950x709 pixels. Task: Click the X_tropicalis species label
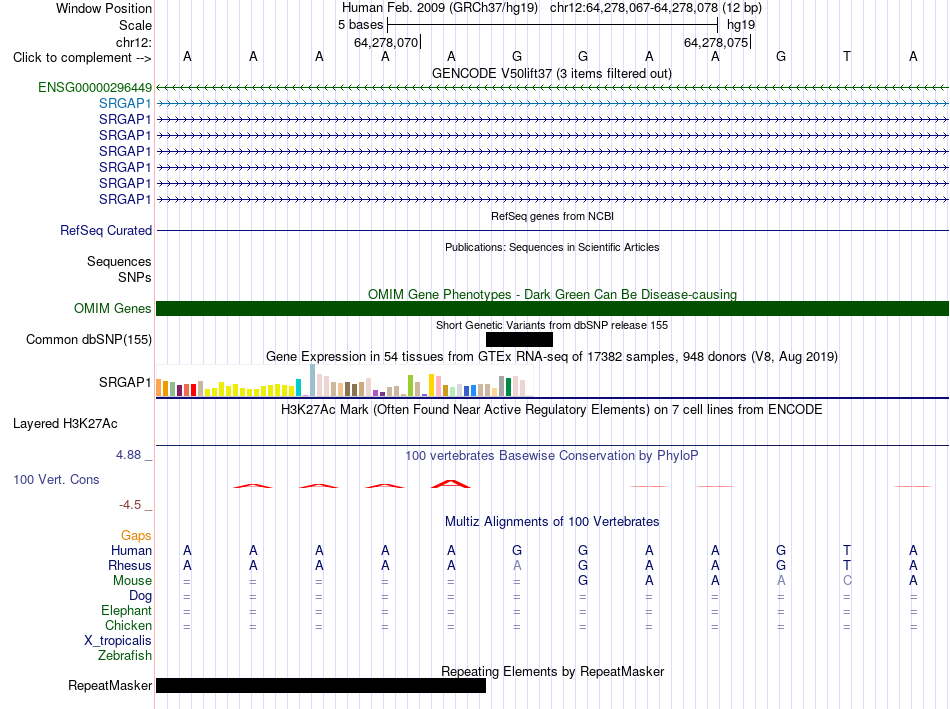pos(118,641)
